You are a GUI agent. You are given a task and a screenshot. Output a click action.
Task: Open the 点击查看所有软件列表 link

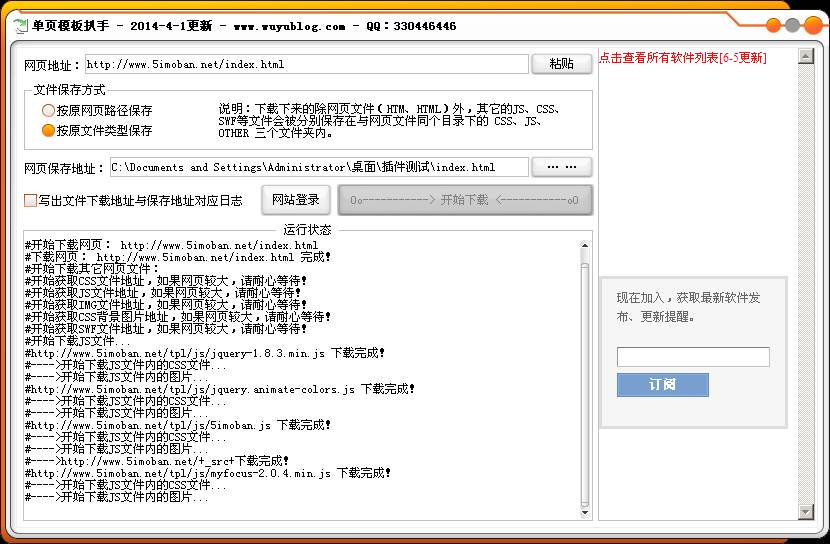(x=682, y=58)
